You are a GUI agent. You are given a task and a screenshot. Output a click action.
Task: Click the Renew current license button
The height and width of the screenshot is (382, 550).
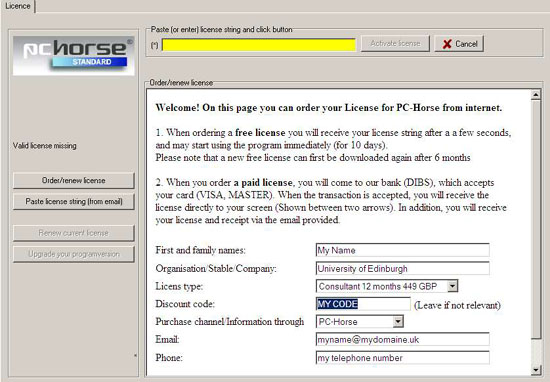[74, 233]
